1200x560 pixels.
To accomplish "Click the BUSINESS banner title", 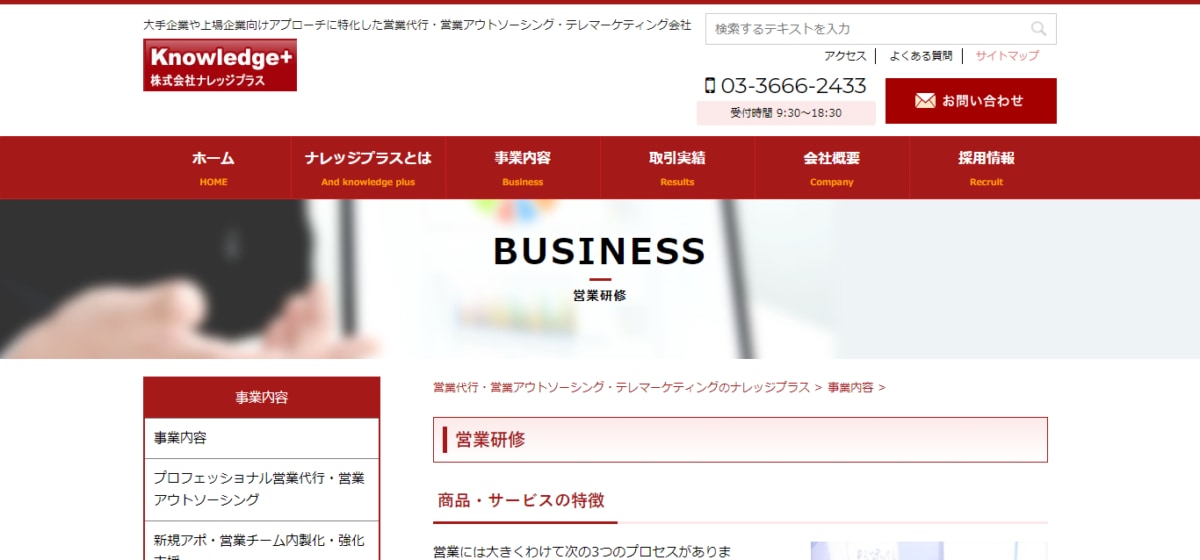I will pos(600,251).
